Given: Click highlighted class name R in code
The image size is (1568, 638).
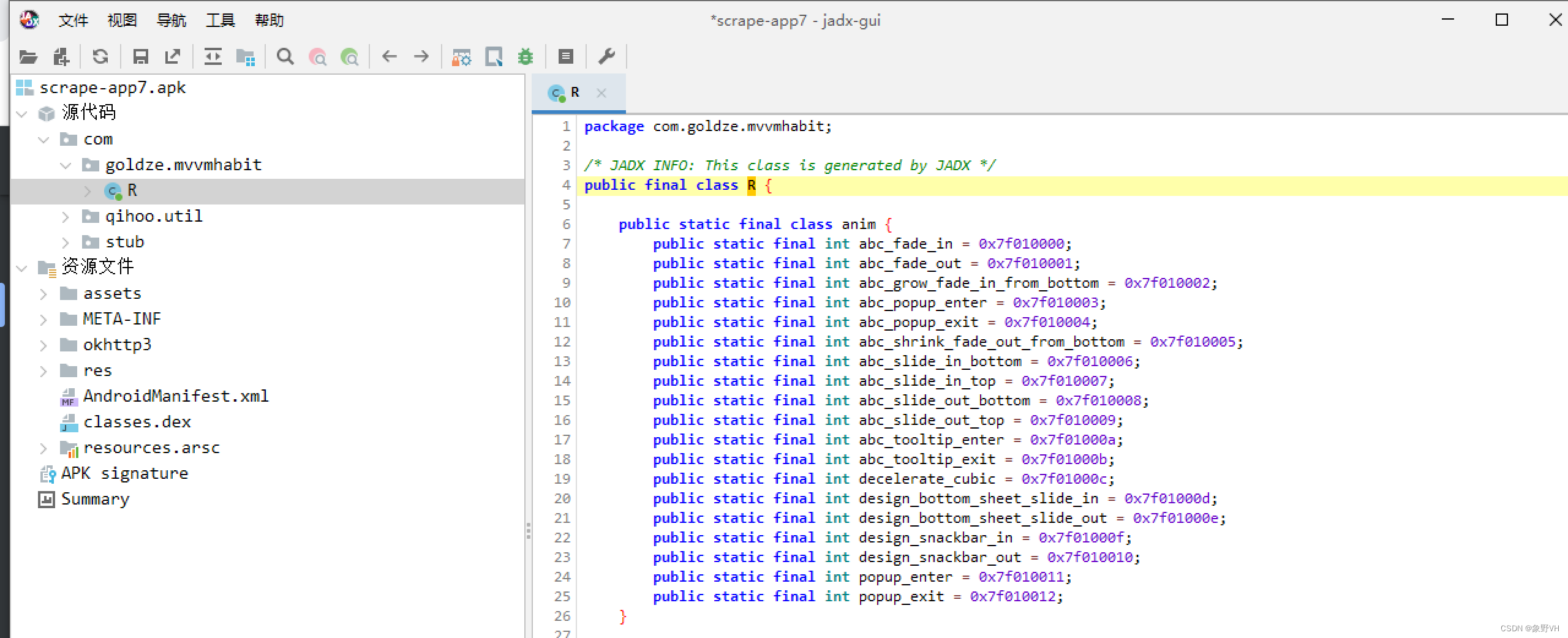Looking at the screenshot, I should (751, 185).
